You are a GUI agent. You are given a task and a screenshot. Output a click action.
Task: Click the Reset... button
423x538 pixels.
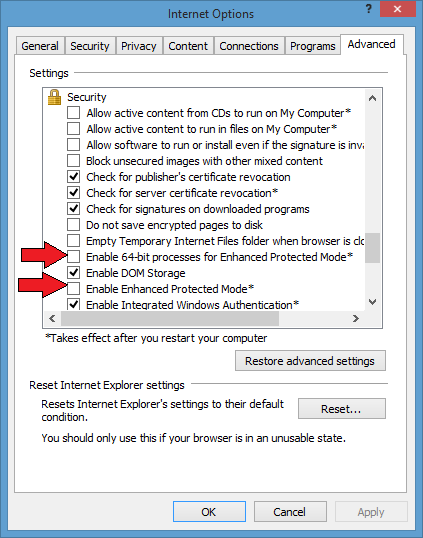tap(342, 409)
